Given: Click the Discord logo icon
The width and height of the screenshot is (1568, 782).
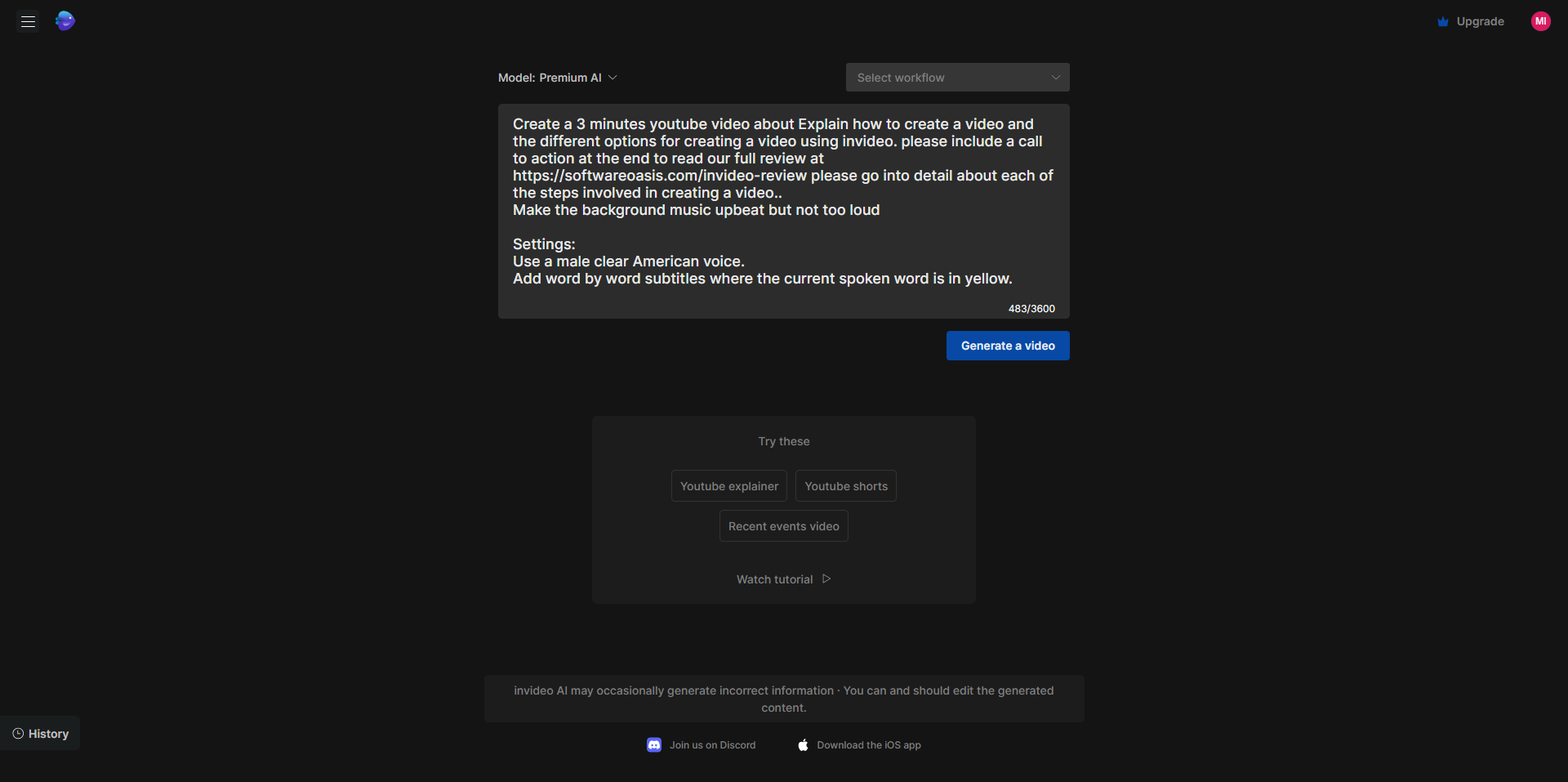Looking at the screenshot, I should 654,745.
